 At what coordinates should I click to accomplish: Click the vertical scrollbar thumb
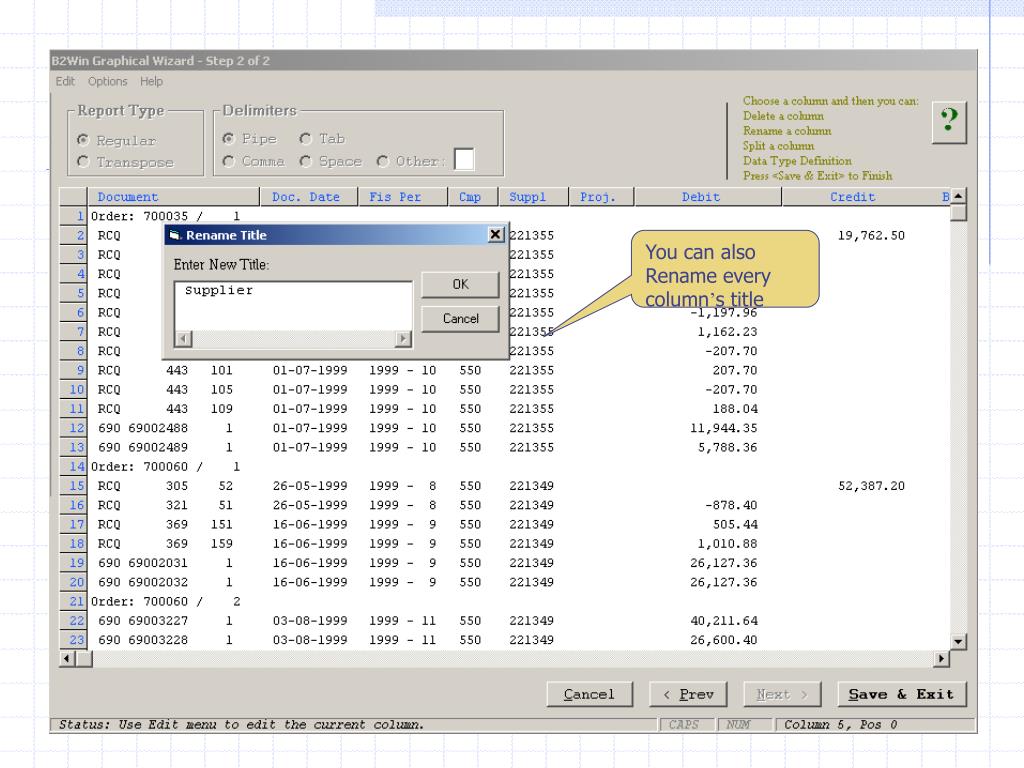pyautogui.click(x=958, y=213)
